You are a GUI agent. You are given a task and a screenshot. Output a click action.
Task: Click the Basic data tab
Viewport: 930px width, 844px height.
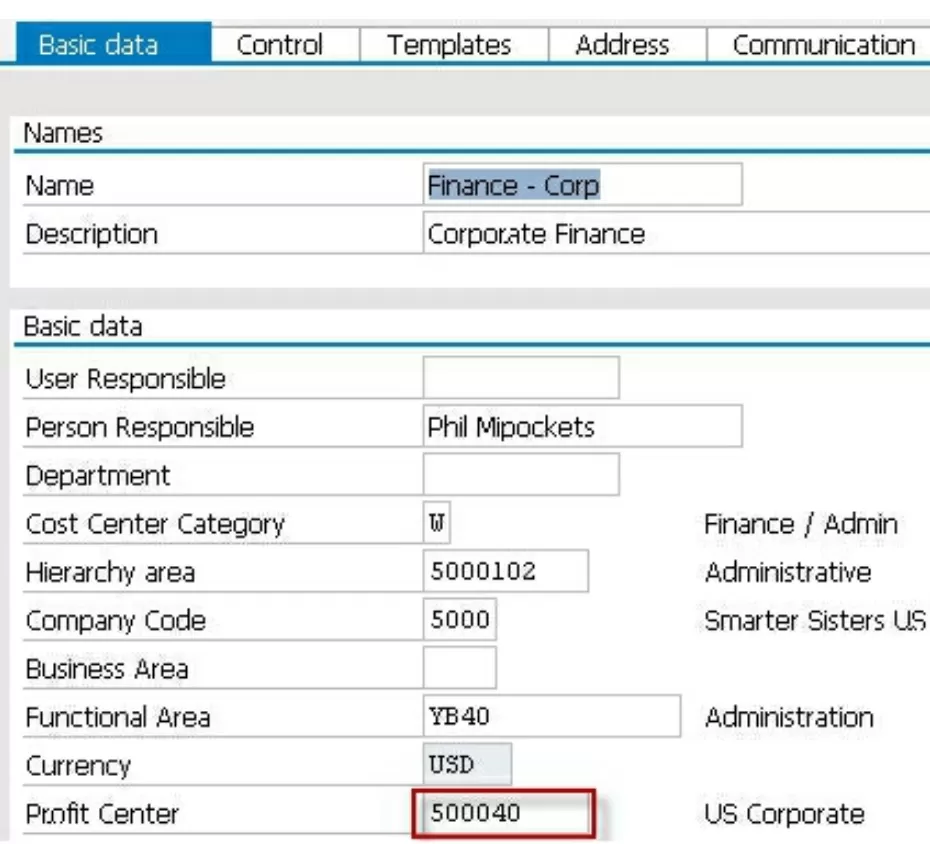pos(97,45)
